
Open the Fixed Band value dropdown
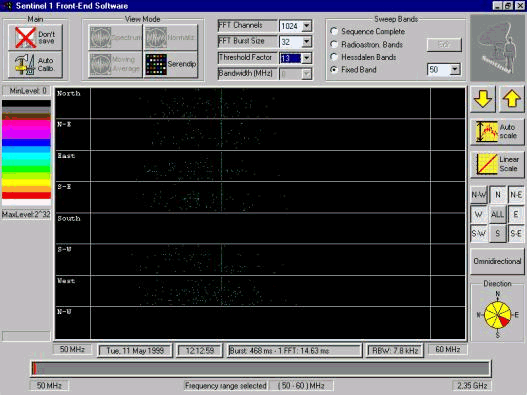coord(455,70)
